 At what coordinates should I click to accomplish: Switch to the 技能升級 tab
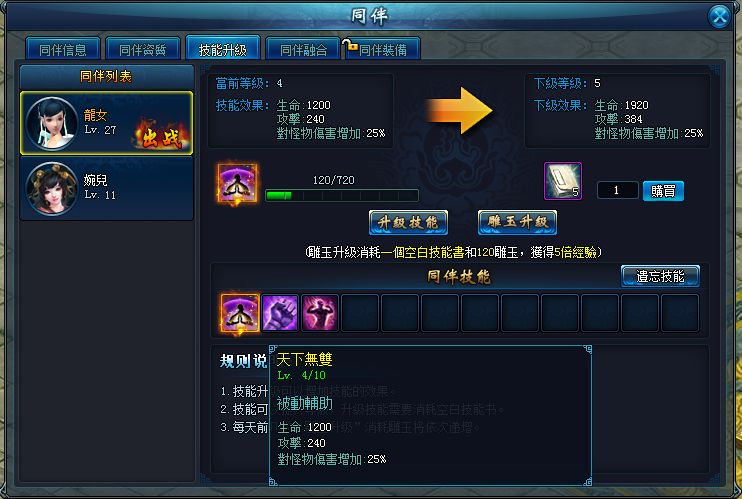point(223,48)
